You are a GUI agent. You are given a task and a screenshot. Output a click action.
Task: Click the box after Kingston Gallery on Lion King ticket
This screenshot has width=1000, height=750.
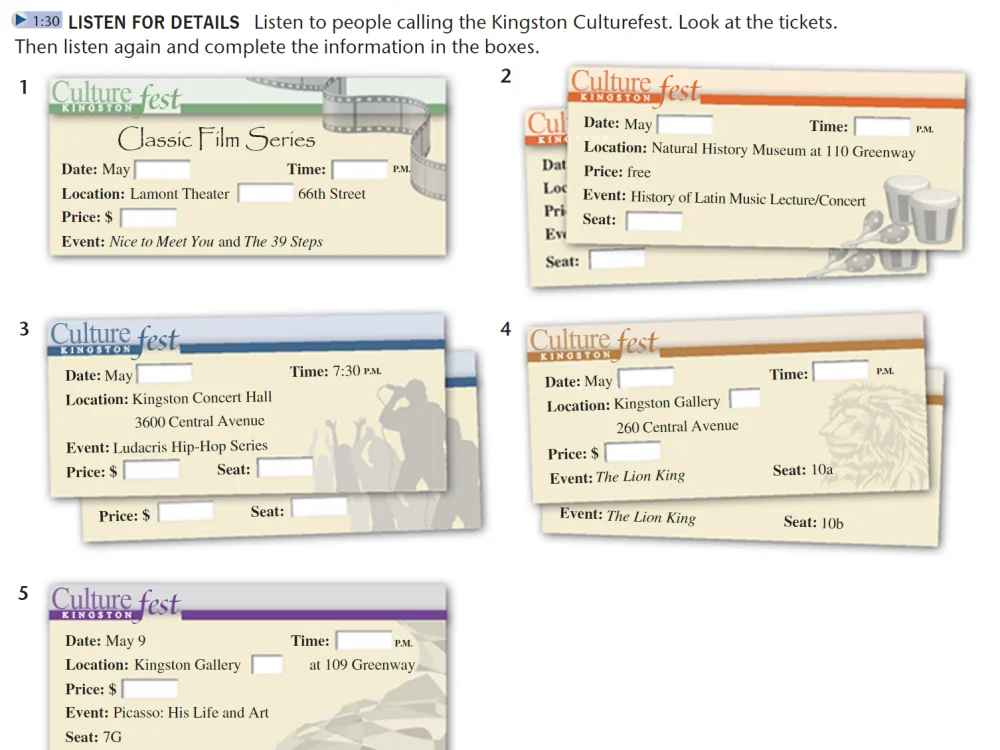click(744, 400)
